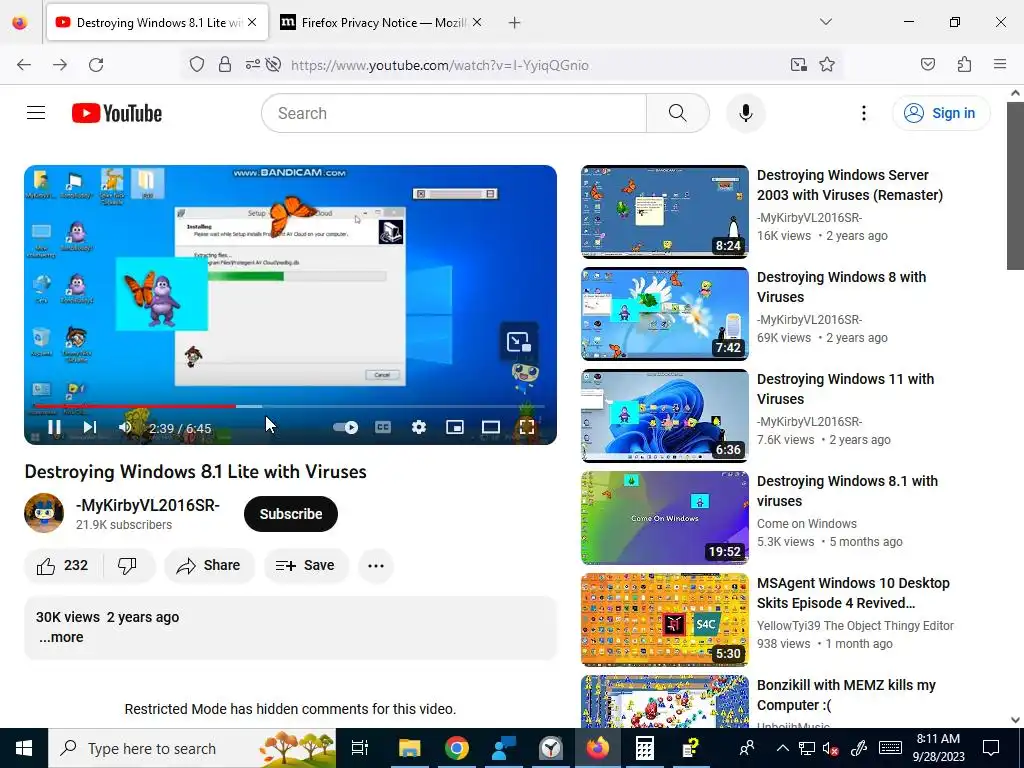The height and width of the screenshot is (768, 1024).
Task: List all tabs dropdown arrow
Action: pos(825,22)
